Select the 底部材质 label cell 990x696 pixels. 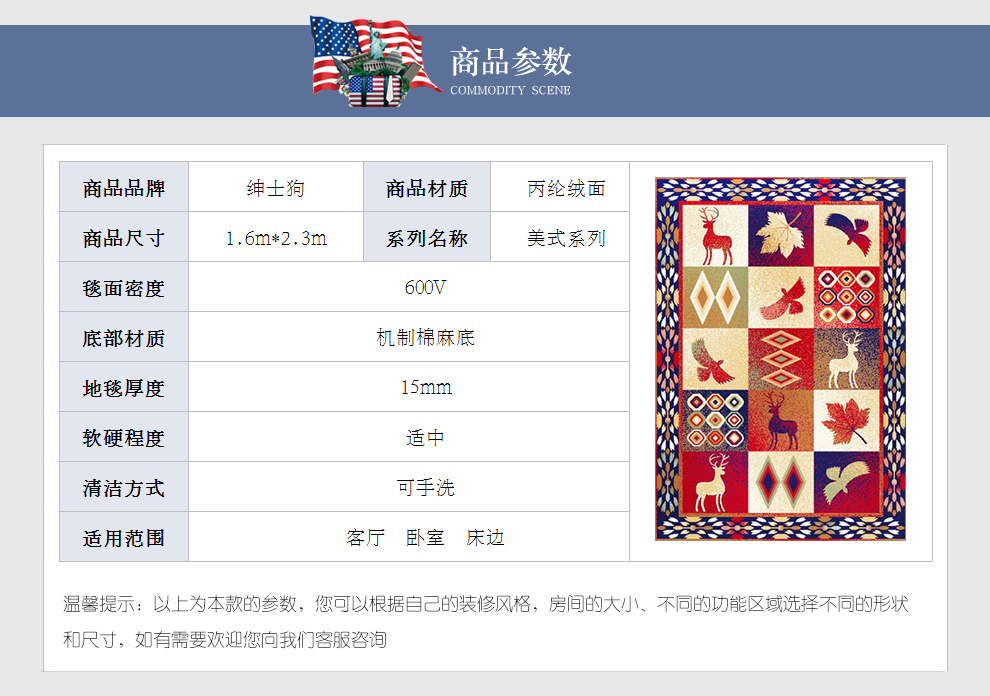point(124,337)
